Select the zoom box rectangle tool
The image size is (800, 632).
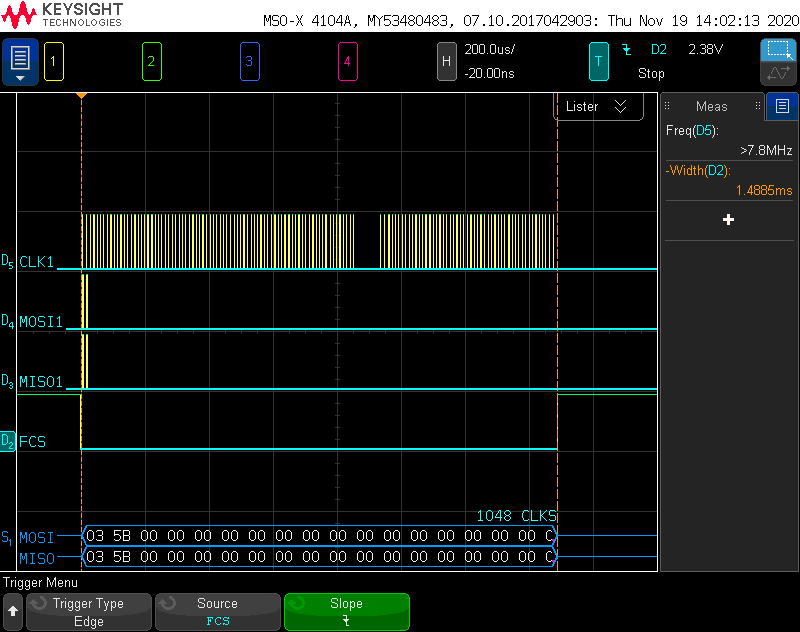pos(778,50)
